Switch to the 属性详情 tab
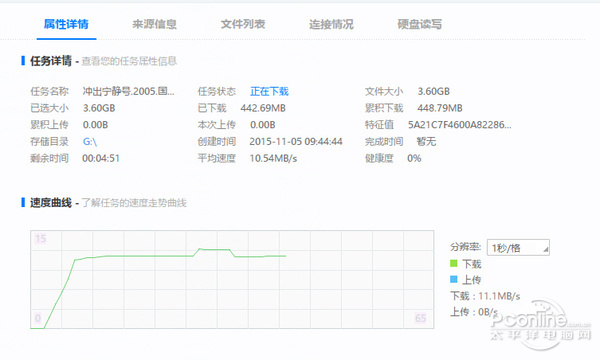The height and width of the screenshot is (360, 600). point(66,24)
